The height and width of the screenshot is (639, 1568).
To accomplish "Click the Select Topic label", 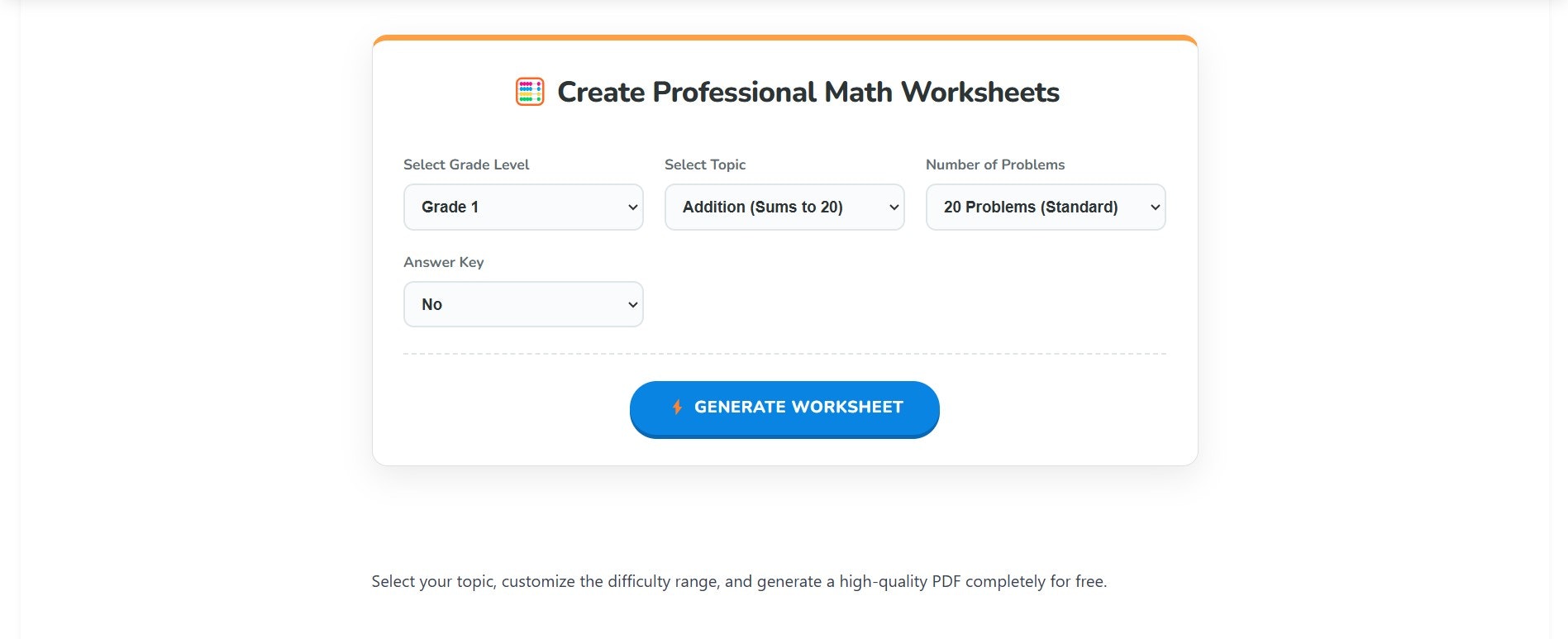I will point(705,165).
